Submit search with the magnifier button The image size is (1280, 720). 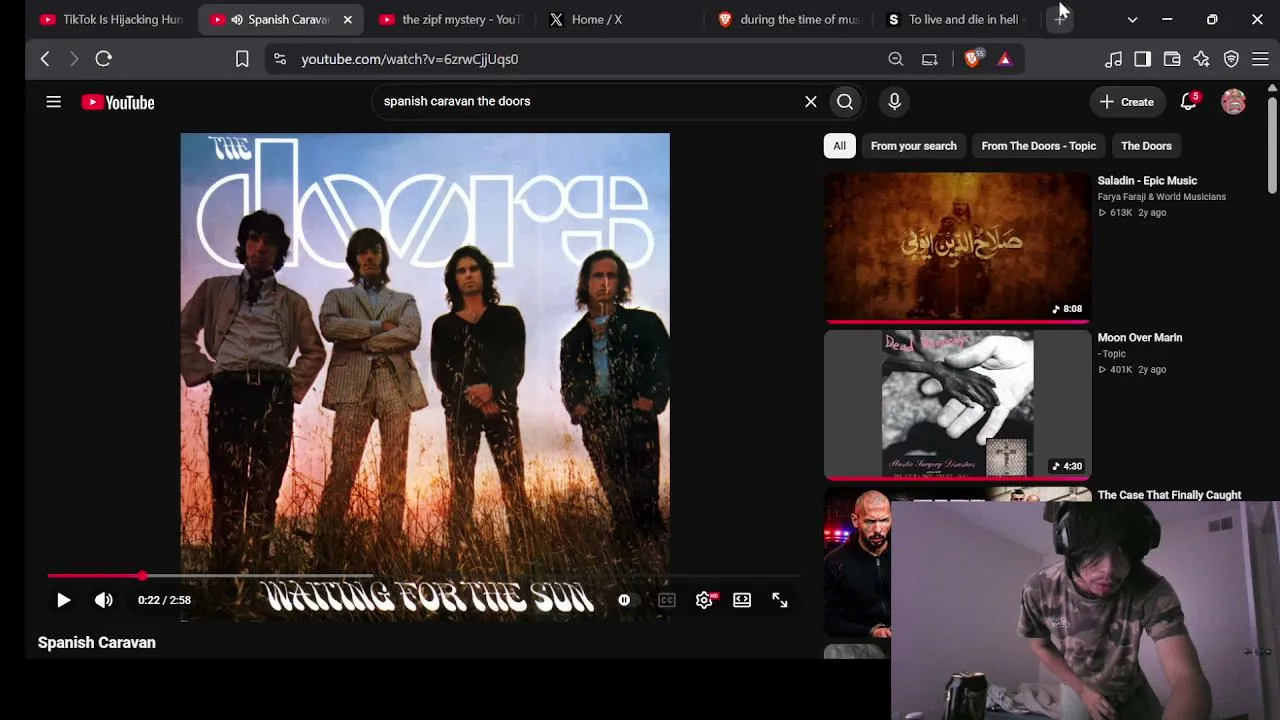pyautogui.click(x=845, y=101)
